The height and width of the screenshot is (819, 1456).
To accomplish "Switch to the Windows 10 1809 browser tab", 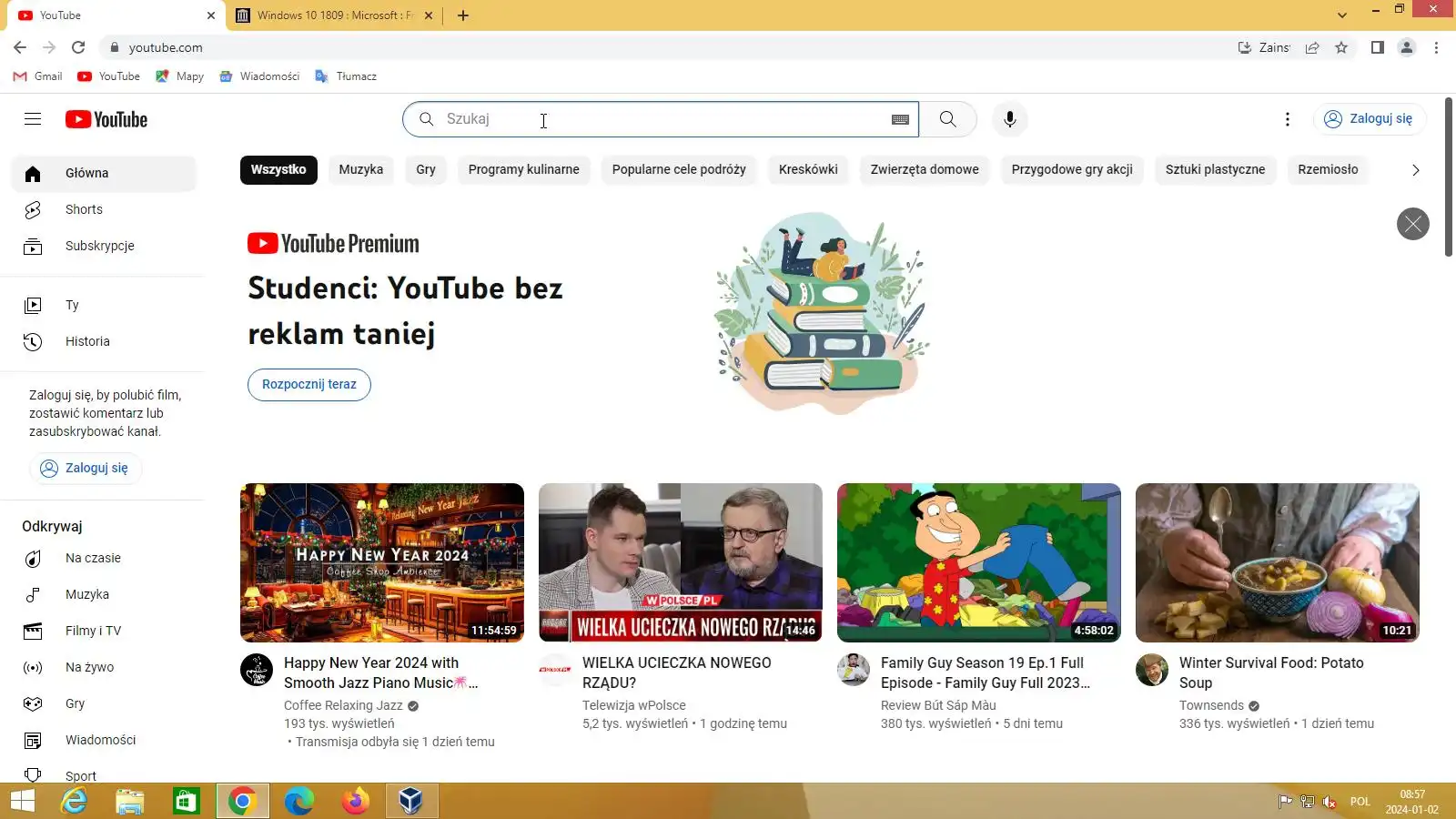I will 333,15.
